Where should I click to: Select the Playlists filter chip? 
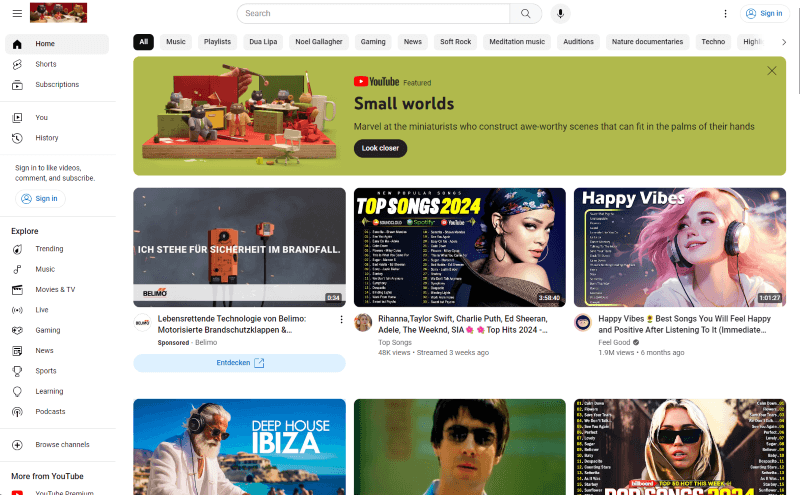(x=217, y=42)
